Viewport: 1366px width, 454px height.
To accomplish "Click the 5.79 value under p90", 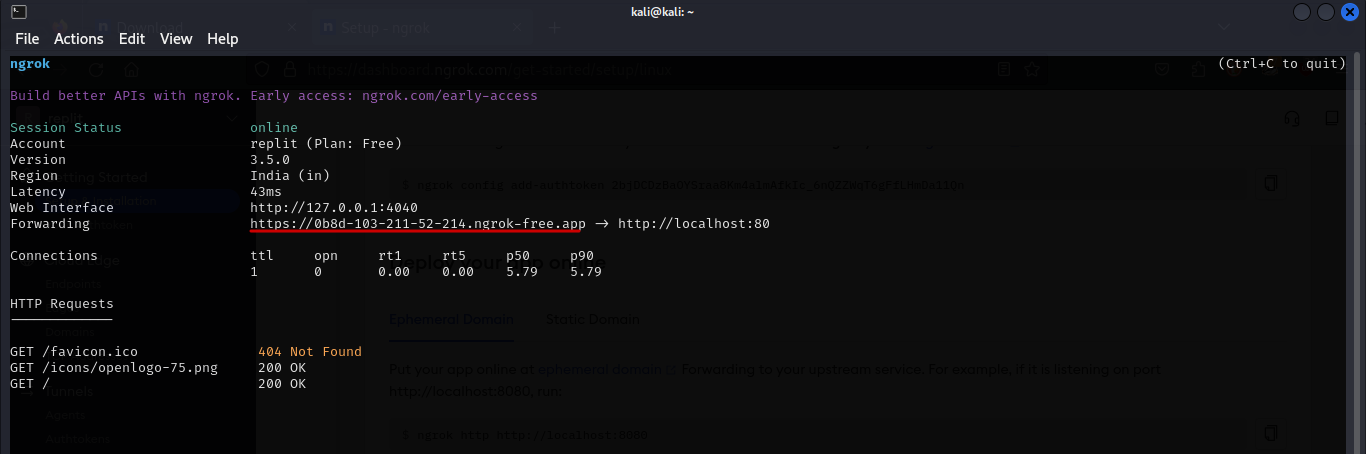I will click(x=586, y=272).
